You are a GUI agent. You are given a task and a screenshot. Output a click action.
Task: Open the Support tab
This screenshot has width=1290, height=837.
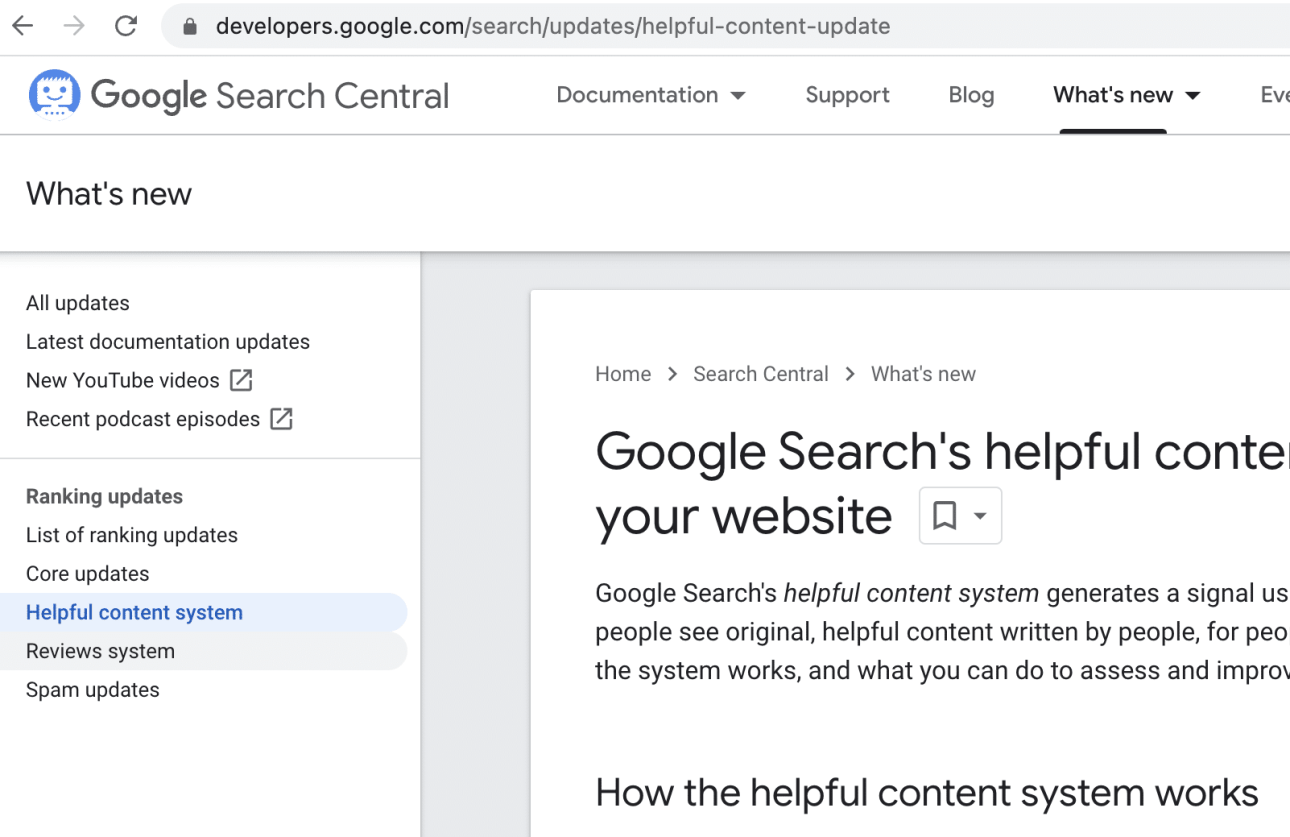click(x=847, y=95)
